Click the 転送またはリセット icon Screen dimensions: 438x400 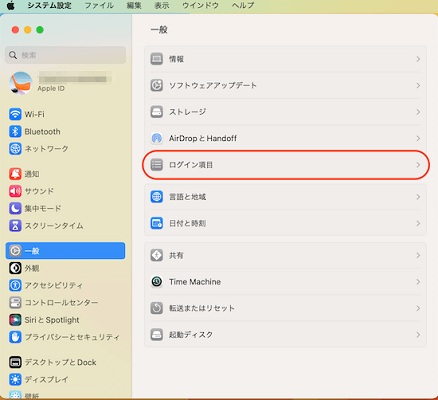(x=157, y=308)
